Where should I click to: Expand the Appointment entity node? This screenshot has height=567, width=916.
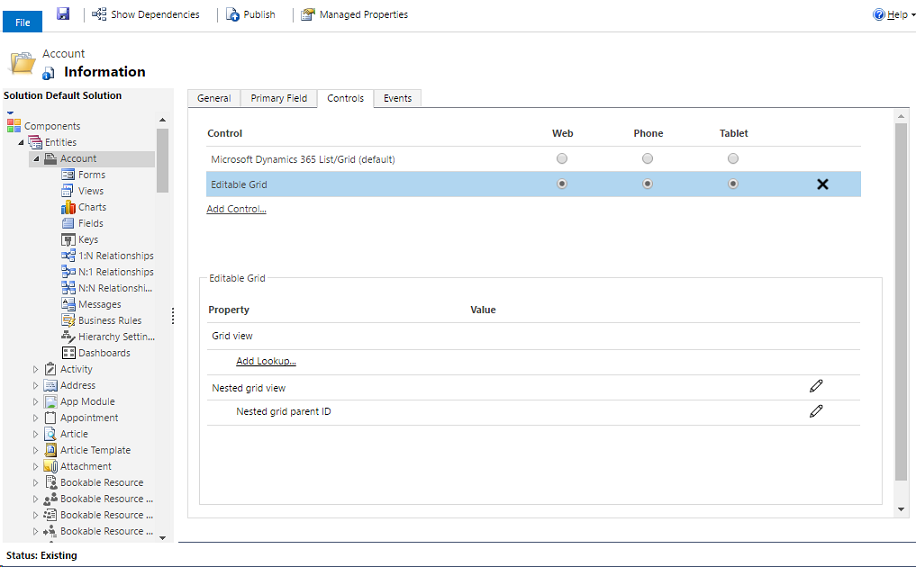36,418
